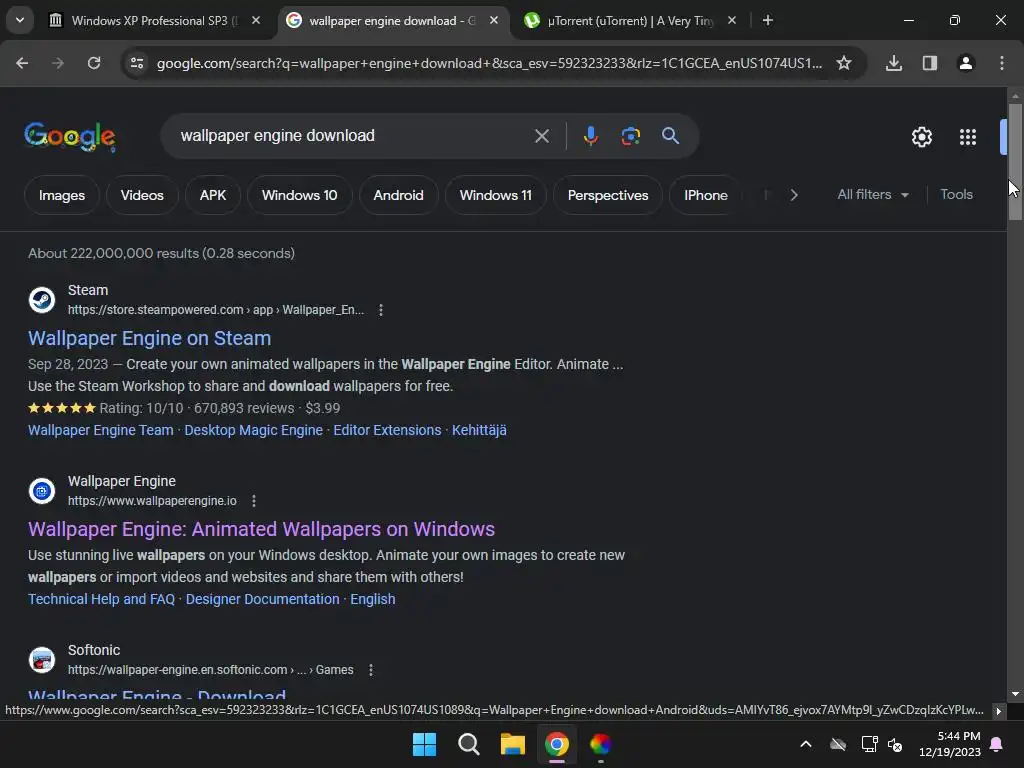Open Chrome tab search dropdown arrow
1024x768 pixels.
click(x=20, y=20)
